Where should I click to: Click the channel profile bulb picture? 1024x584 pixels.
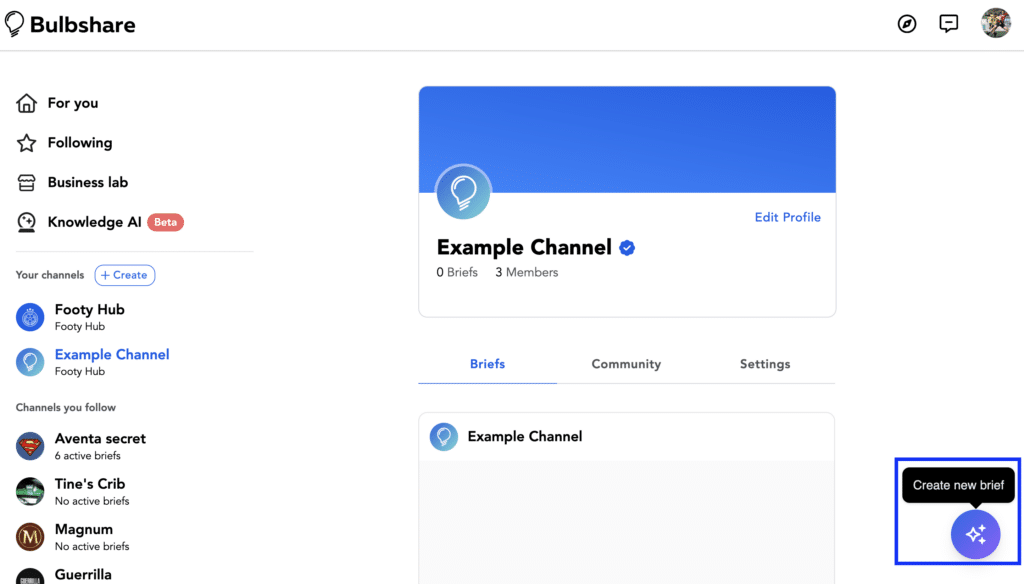click(x=463, y=191)
